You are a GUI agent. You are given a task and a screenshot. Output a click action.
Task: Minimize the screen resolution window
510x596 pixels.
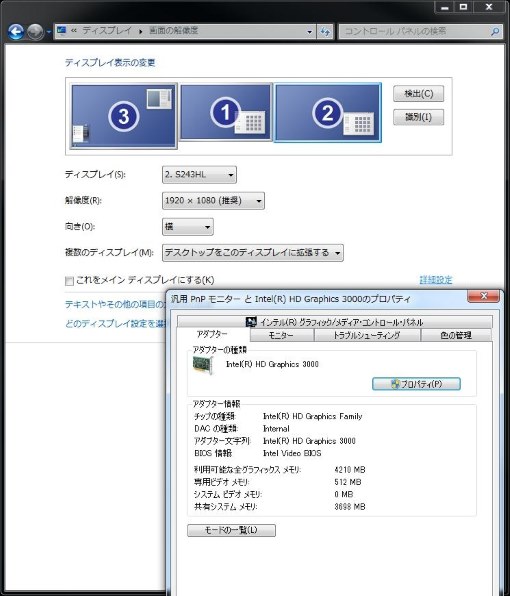[445, 7]
